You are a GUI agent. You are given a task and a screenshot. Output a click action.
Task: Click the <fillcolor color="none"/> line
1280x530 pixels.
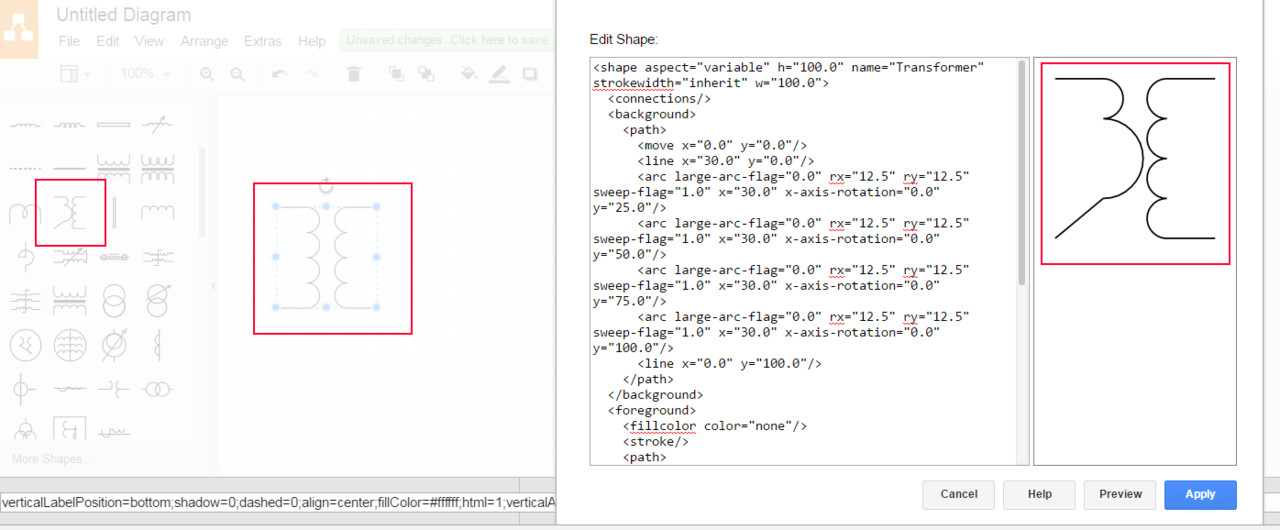(715, 426)
